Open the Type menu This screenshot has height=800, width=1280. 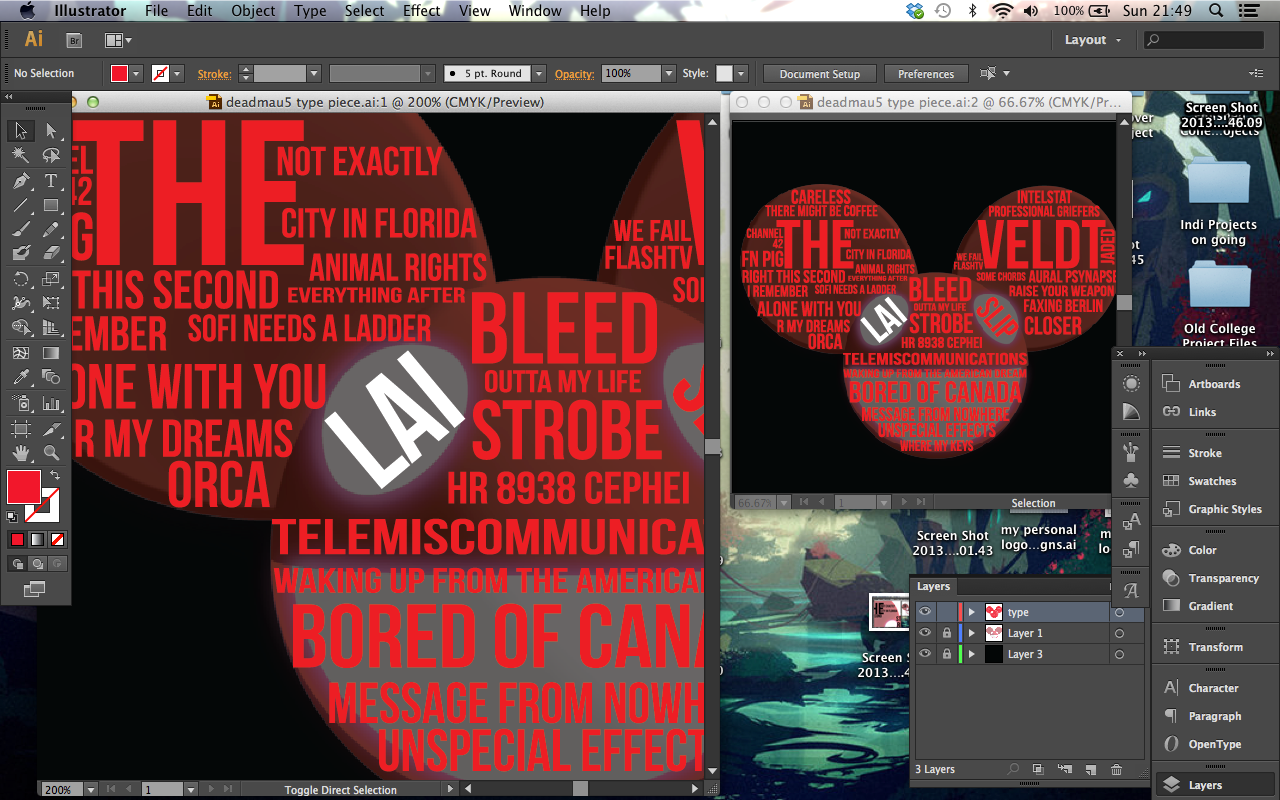[310, 11]
